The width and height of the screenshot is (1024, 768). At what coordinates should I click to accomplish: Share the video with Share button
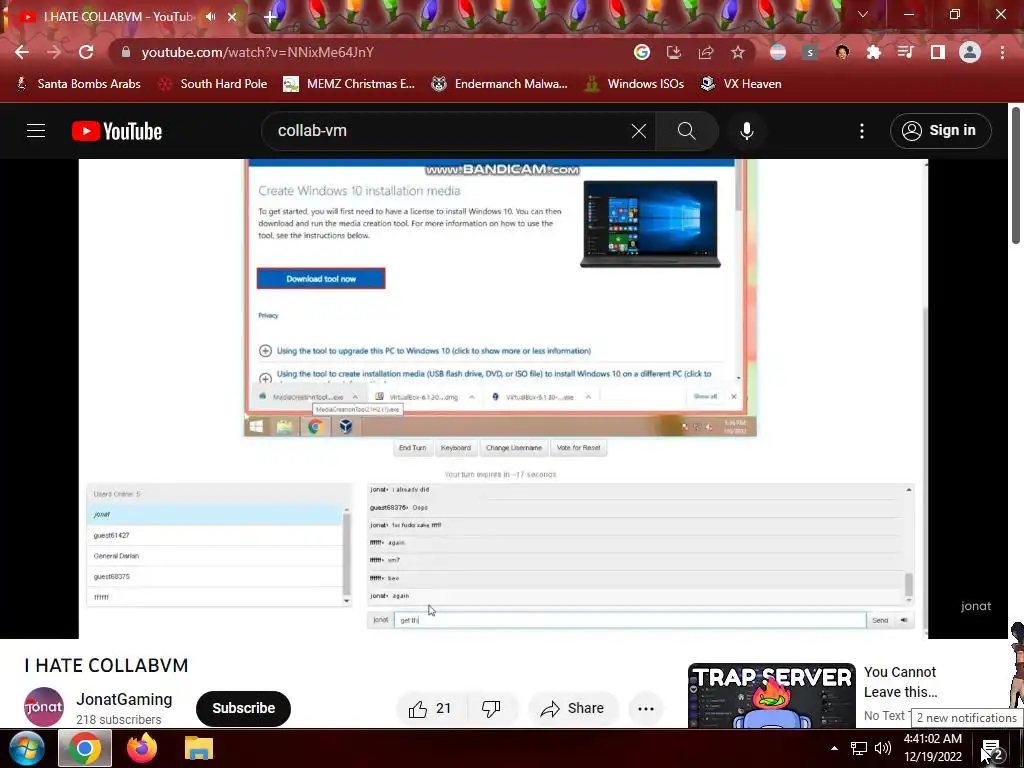(x=571, y=709)
